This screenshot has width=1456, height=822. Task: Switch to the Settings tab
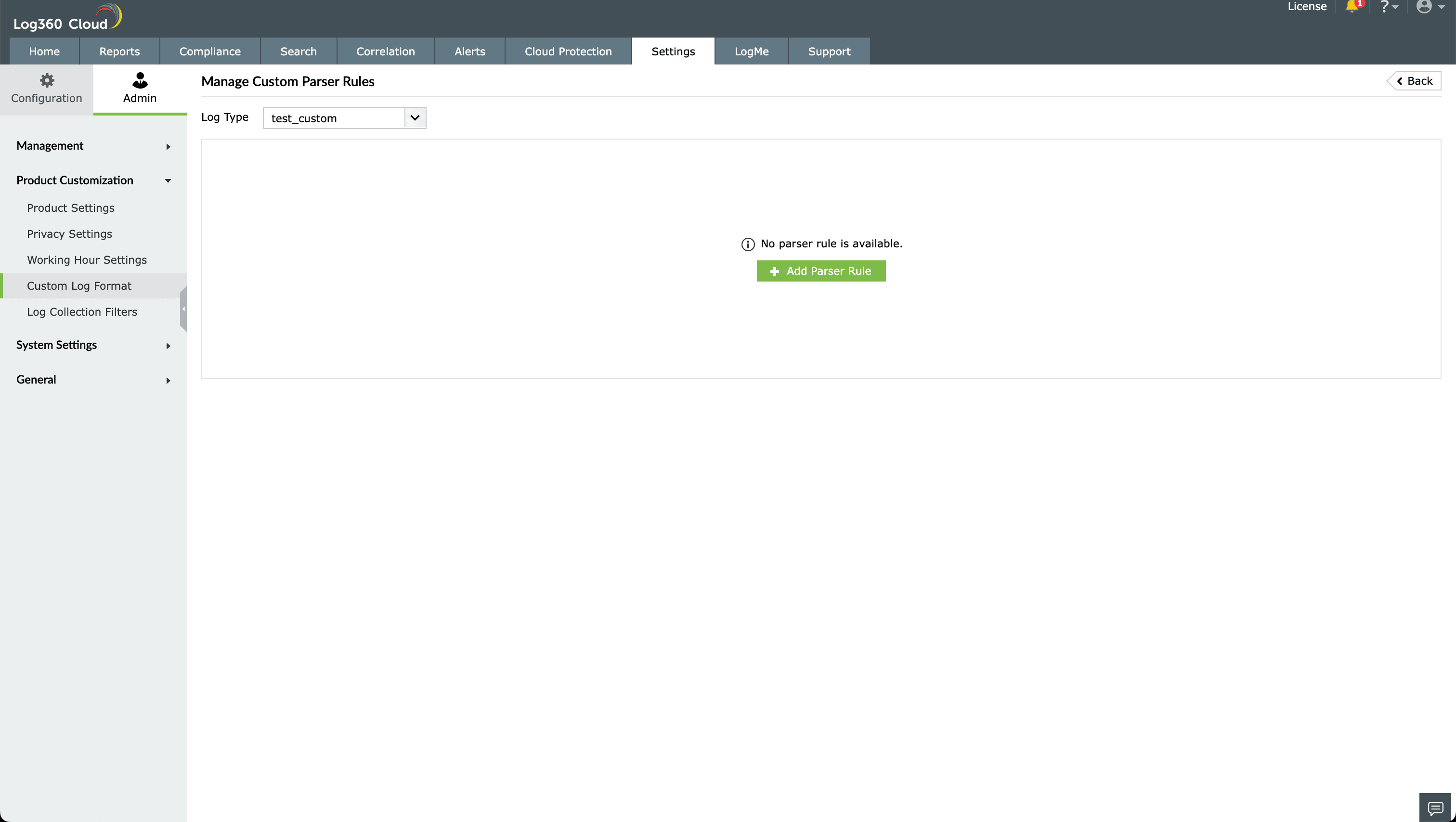pyautogui.click(x=673, y=51)
